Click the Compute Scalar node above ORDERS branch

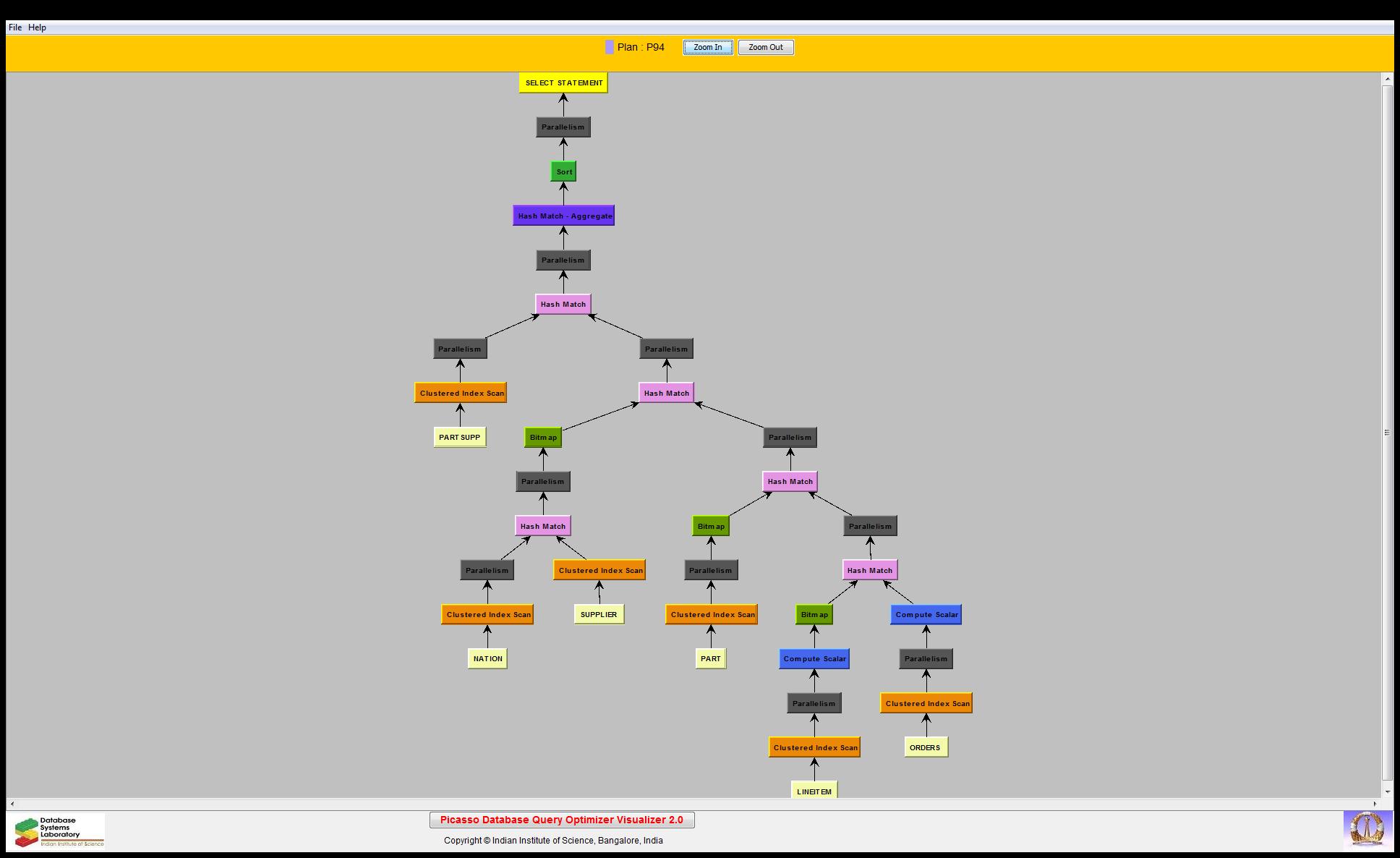pyautogui.click(x=926, y=614)
